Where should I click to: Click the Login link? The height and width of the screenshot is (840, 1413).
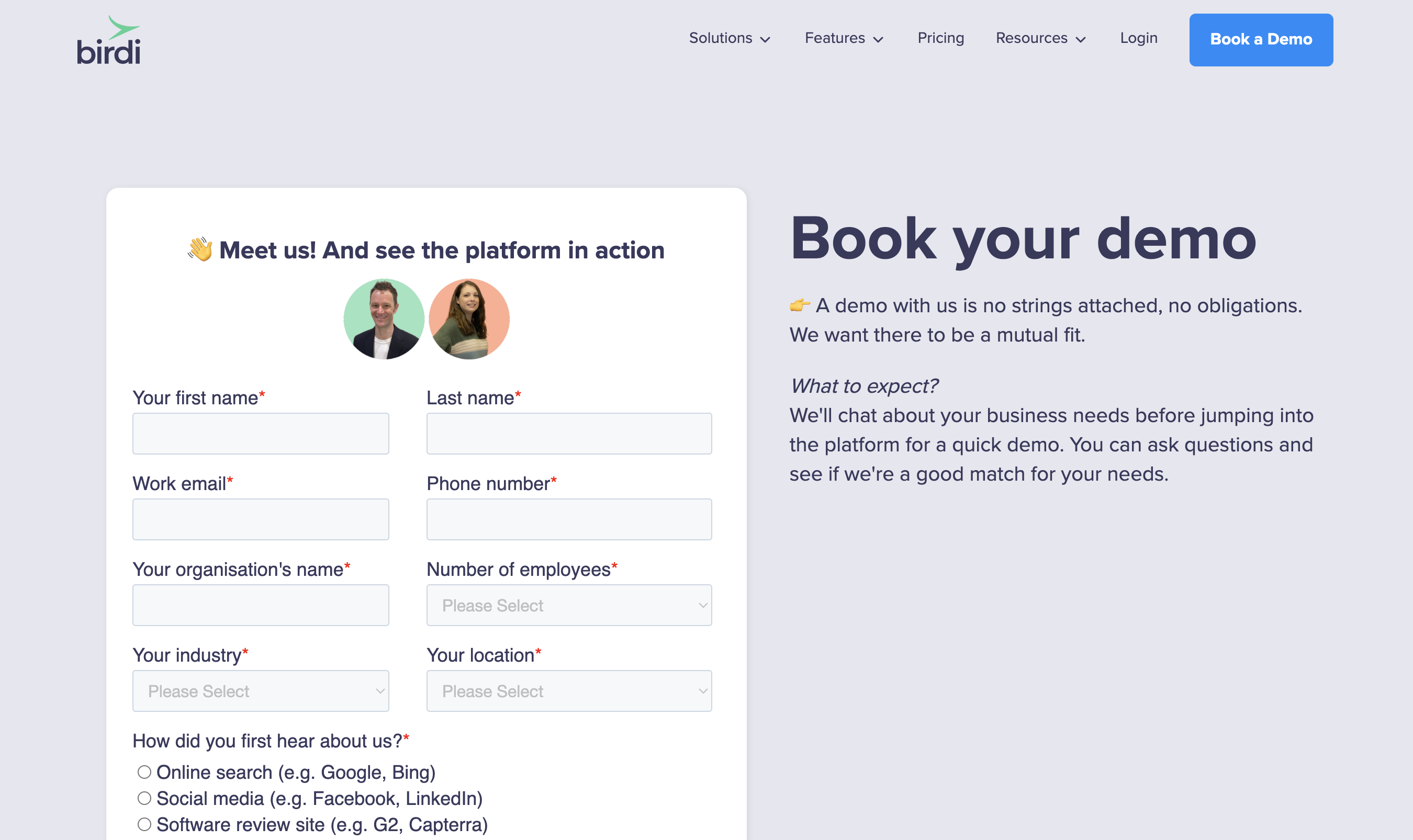point(1138,39)
